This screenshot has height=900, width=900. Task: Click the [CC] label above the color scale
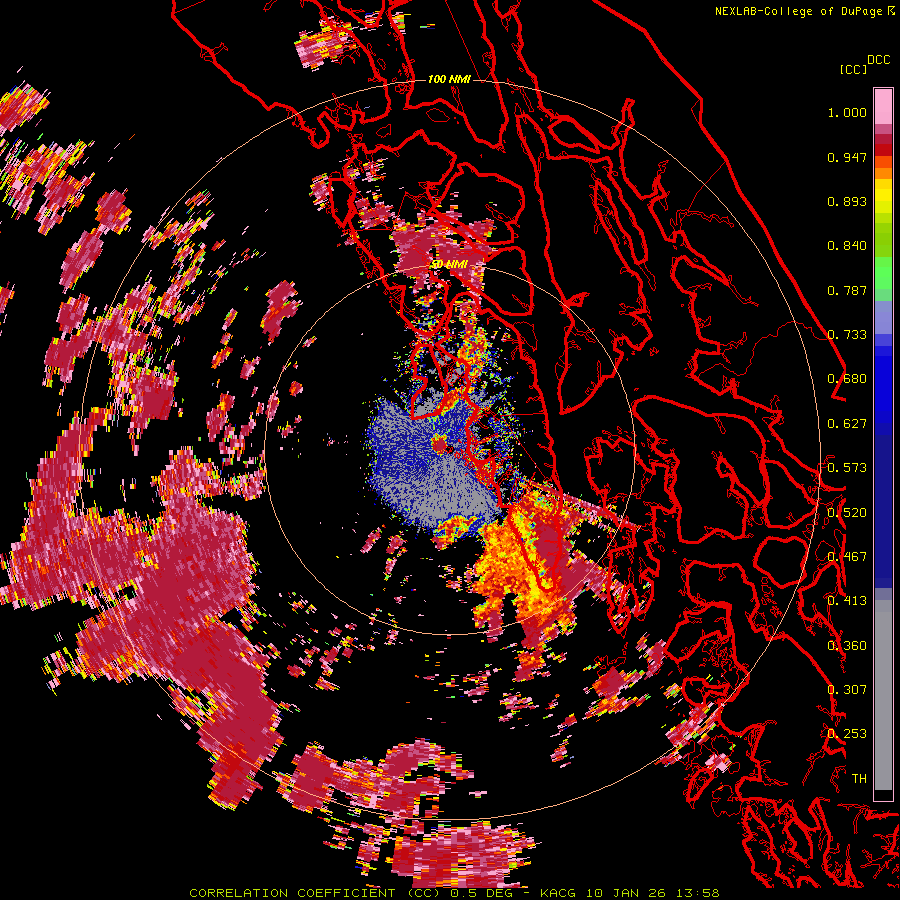(x=854, y=69)
